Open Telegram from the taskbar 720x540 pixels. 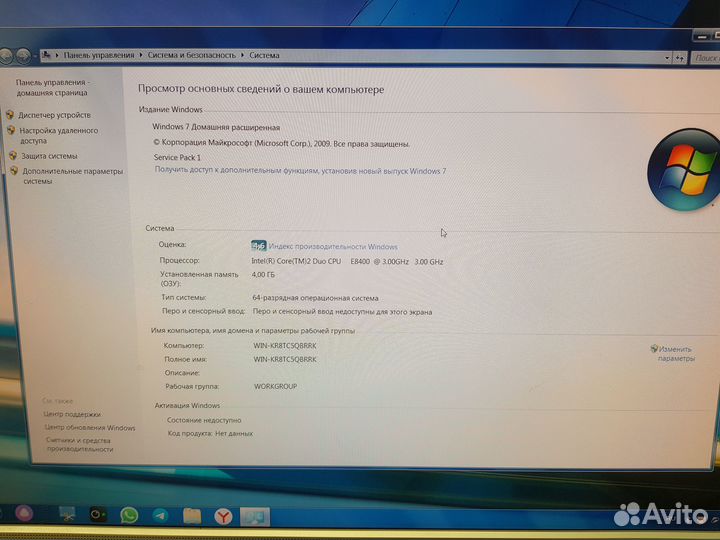coord(160,516)
